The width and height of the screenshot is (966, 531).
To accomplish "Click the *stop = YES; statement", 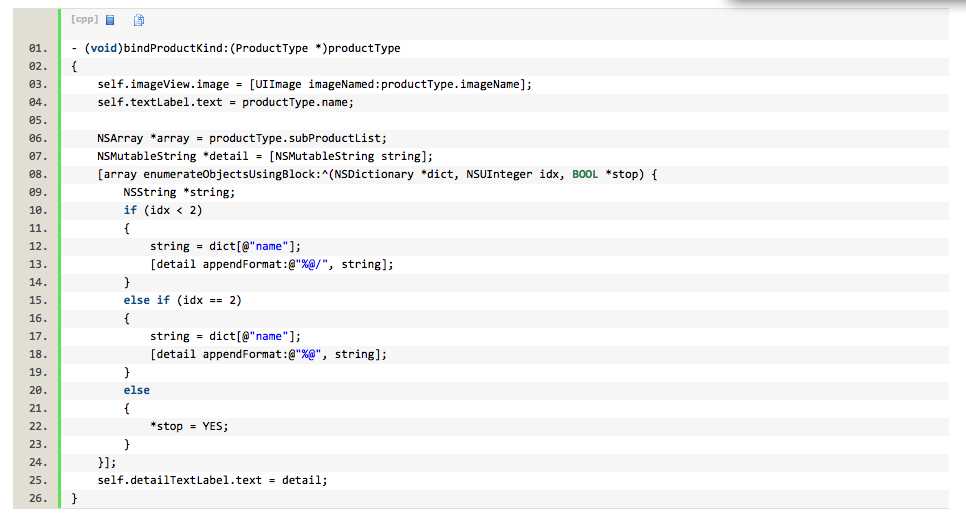I will (x=189, y=426).
